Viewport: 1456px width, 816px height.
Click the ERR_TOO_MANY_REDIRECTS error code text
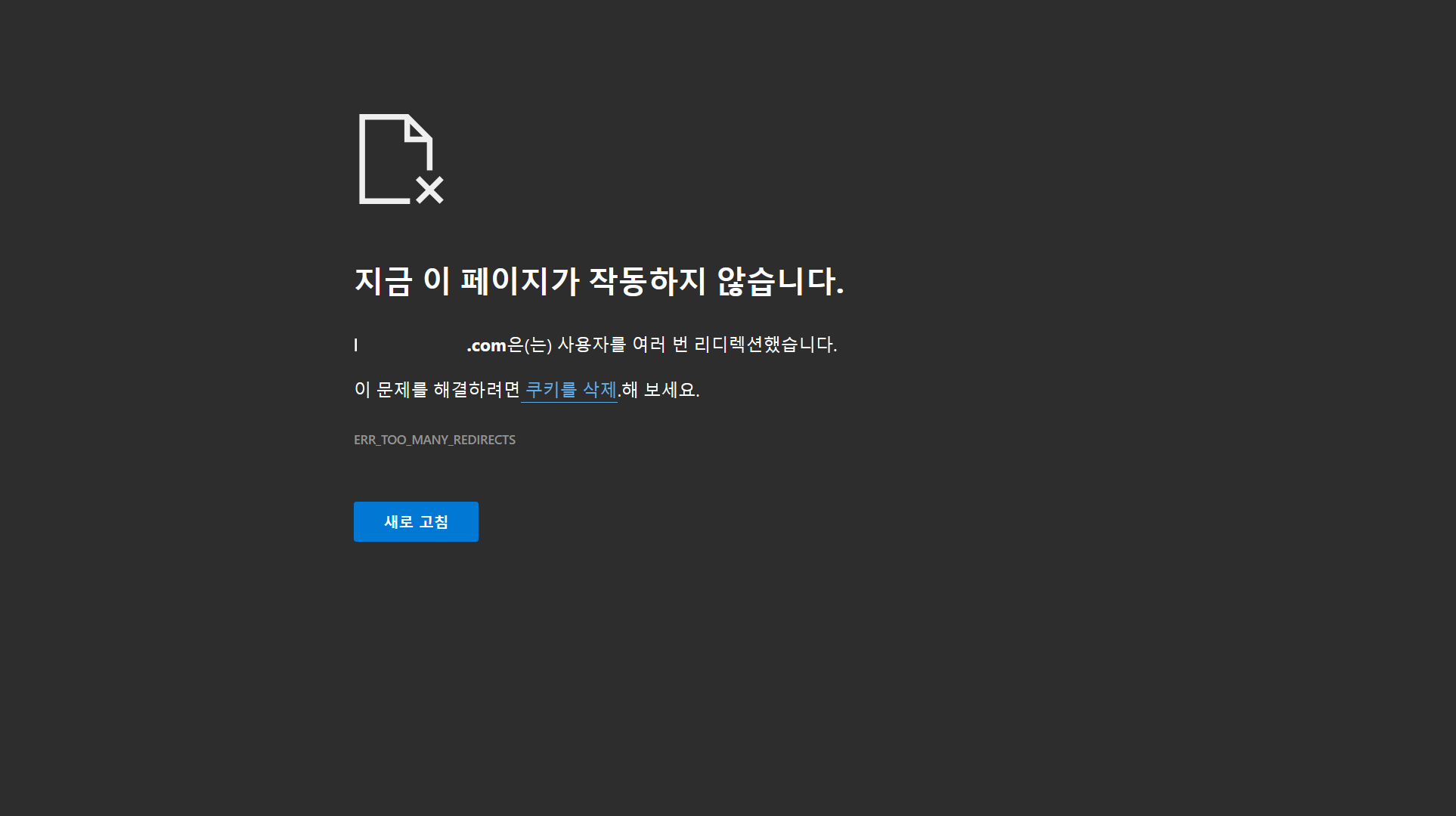click(434, 439)
